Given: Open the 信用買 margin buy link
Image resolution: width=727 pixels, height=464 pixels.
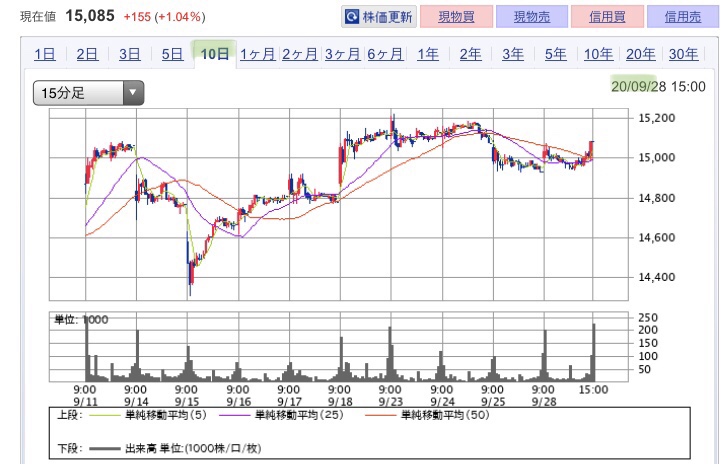Looking at the screenshot, I should point(607,17).
